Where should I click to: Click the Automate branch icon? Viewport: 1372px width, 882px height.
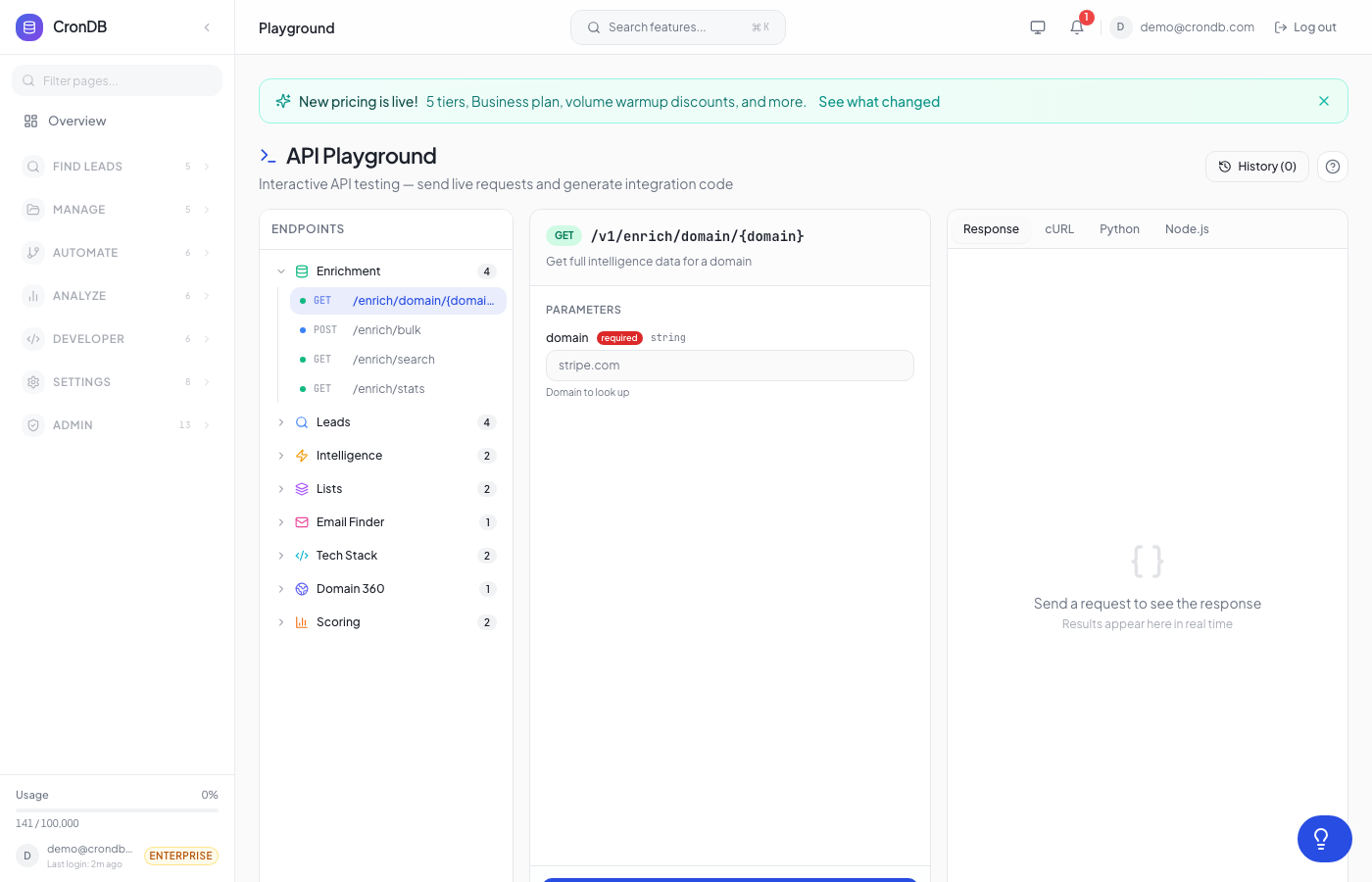(x=33, y=253)
